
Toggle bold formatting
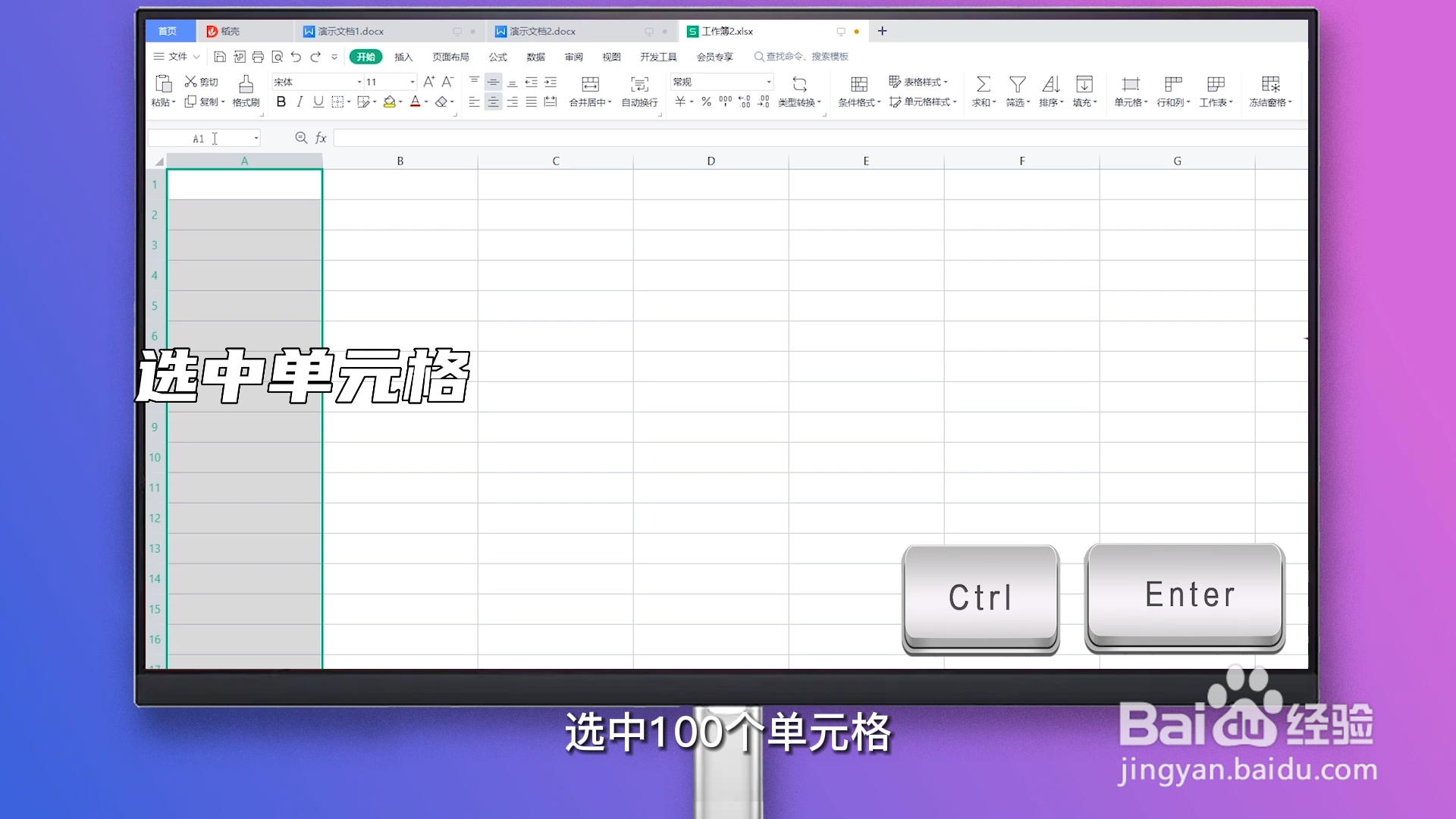281,102
